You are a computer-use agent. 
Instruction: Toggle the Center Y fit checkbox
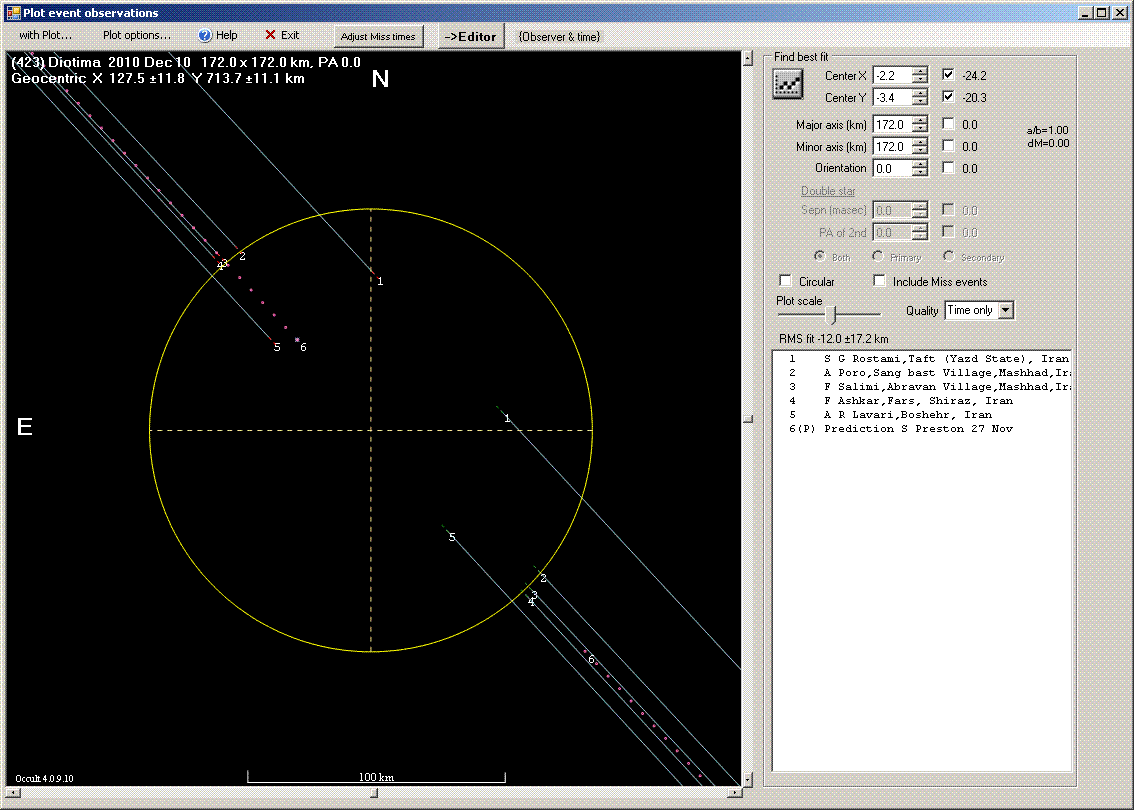coord(948,96)
